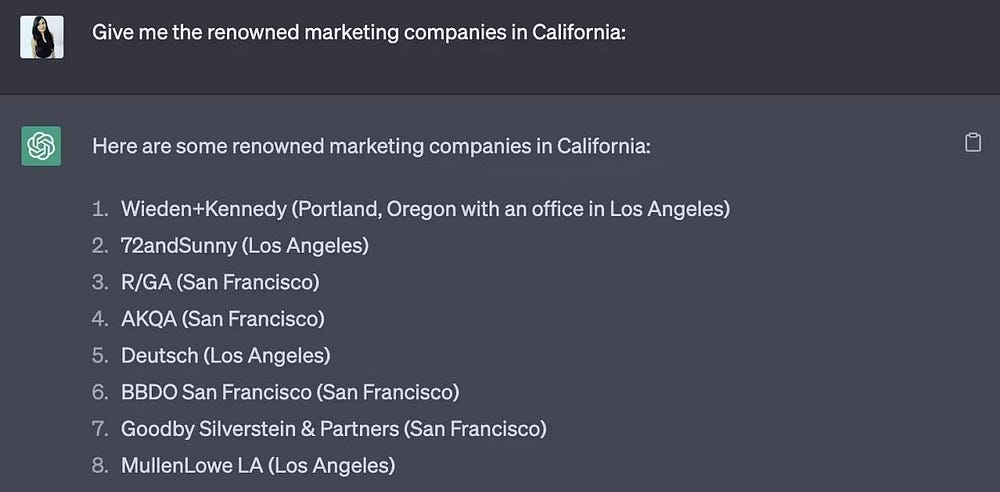This screenshot has height=492, width=1000.
Task: Click the response intro sentence
Action: (x=371, y=146)
